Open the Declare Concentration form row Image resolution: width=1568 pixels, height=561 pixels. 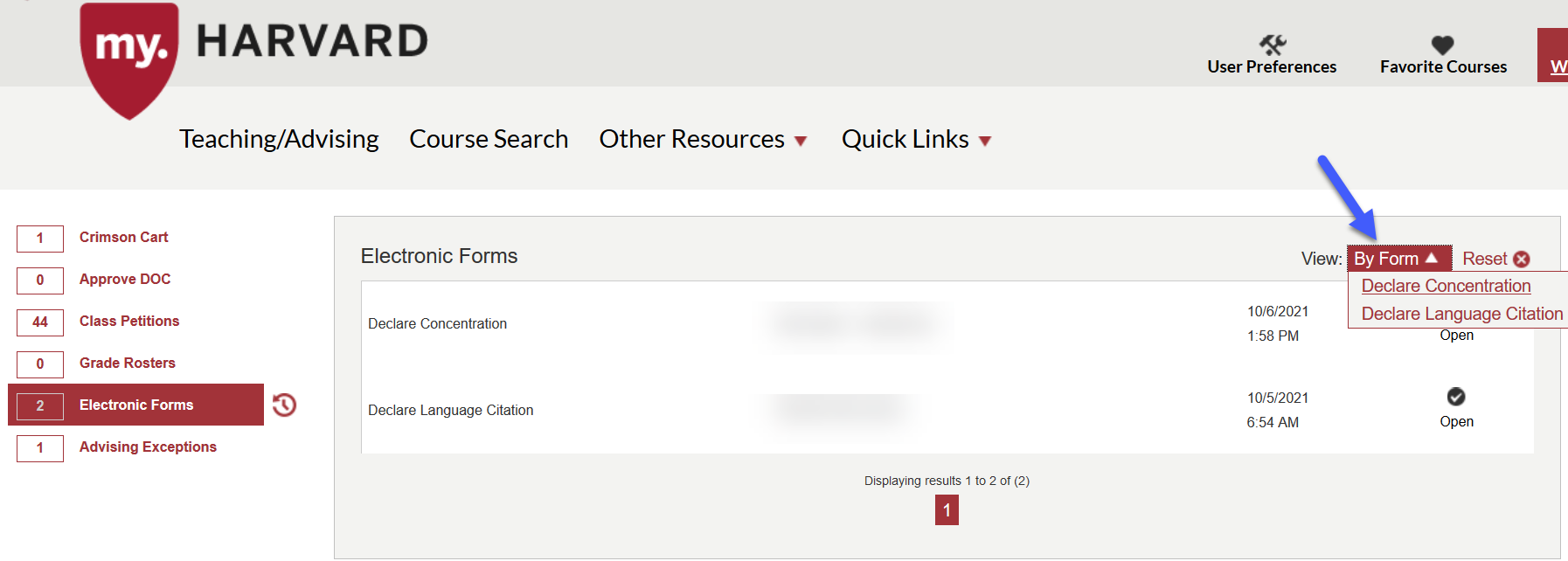(x=437, y=323)
